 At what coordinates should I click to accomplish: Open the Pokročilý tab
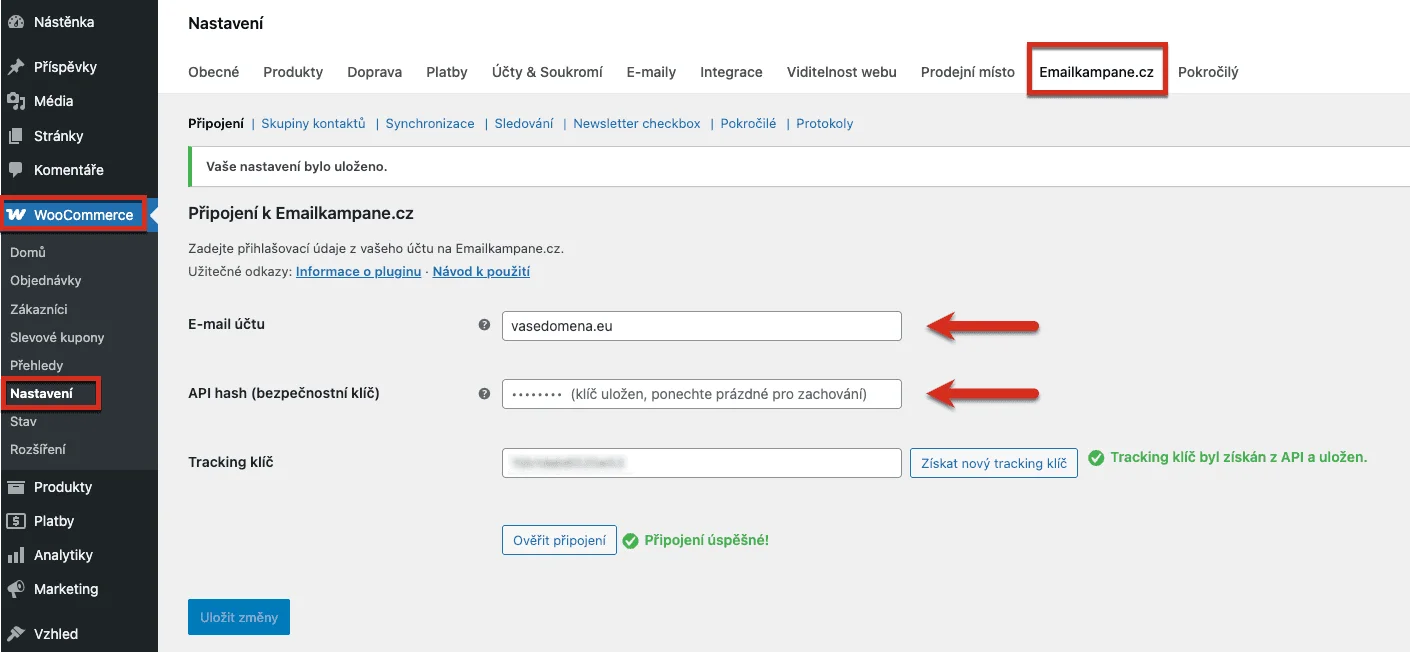(1208, 72)
